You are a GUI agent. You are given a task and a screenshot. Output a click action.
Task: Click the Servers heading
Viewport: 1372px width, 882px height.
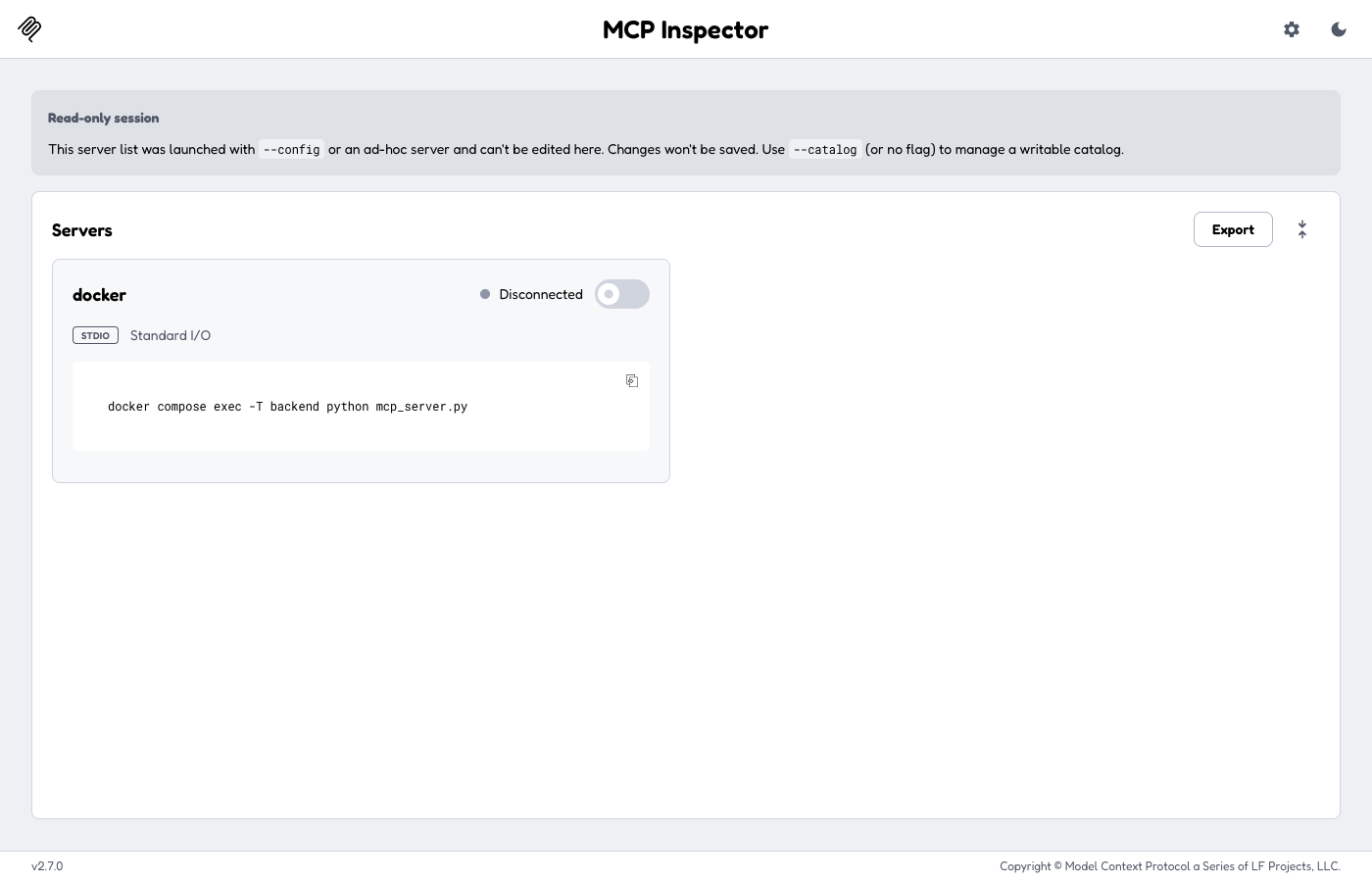[x=82, y=230]
